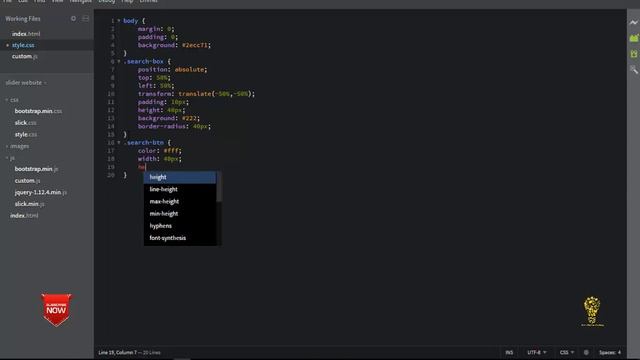Open slick.min.js in the project tree
This screenshot has width=640, height=360.
pyautogui.click(x=29, y=204)
